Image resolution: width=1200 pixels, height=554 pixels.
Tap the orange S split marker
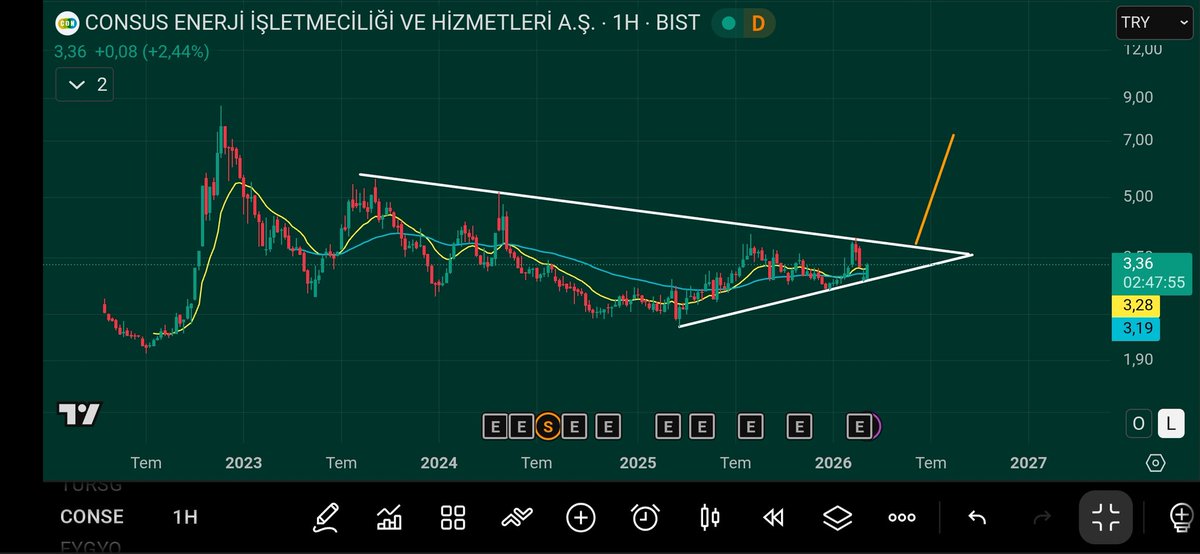[x=547, y=427]
